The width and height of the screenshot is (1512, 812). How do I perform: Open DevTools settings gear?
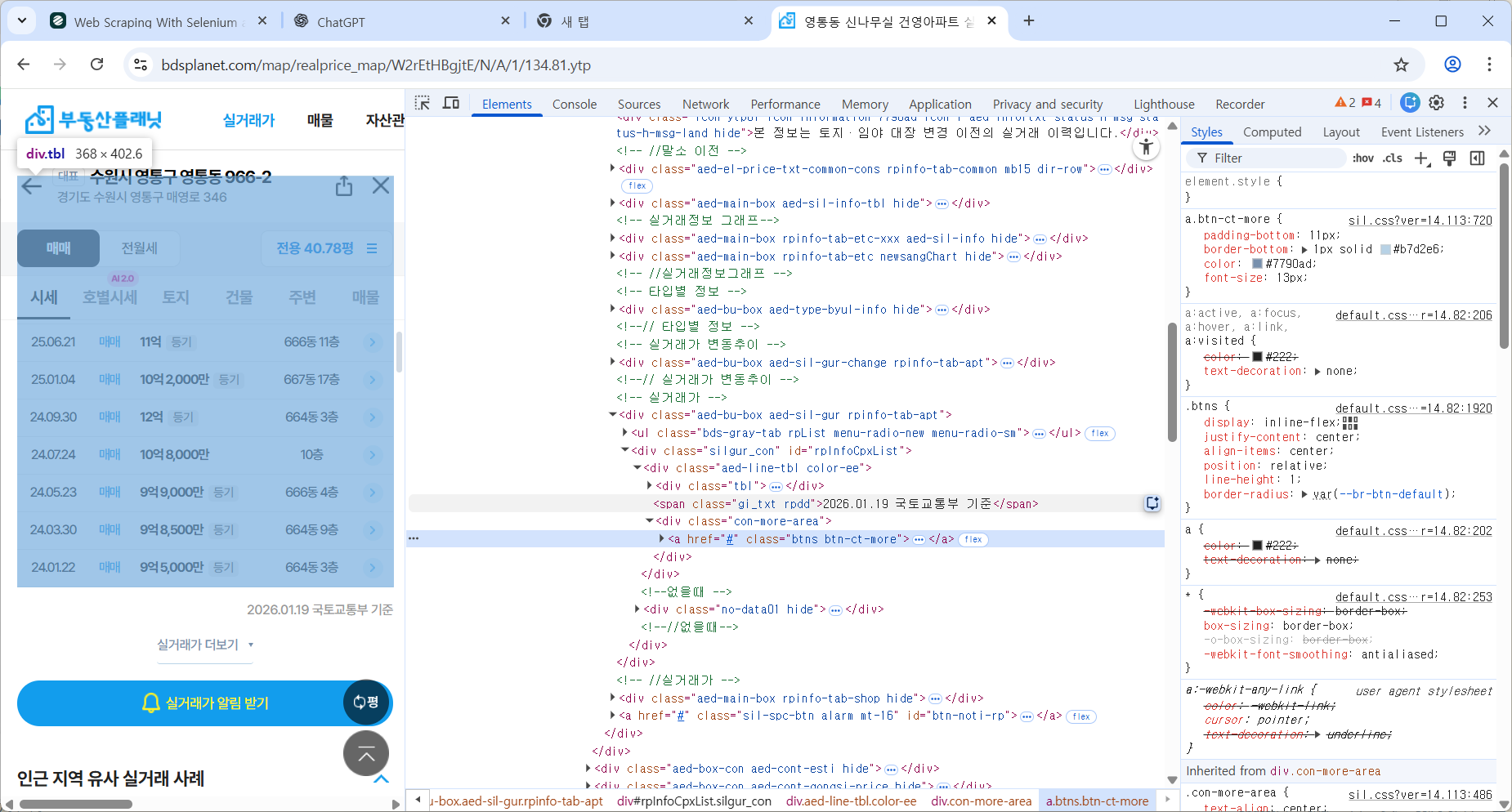click(x=1436, y=103)
